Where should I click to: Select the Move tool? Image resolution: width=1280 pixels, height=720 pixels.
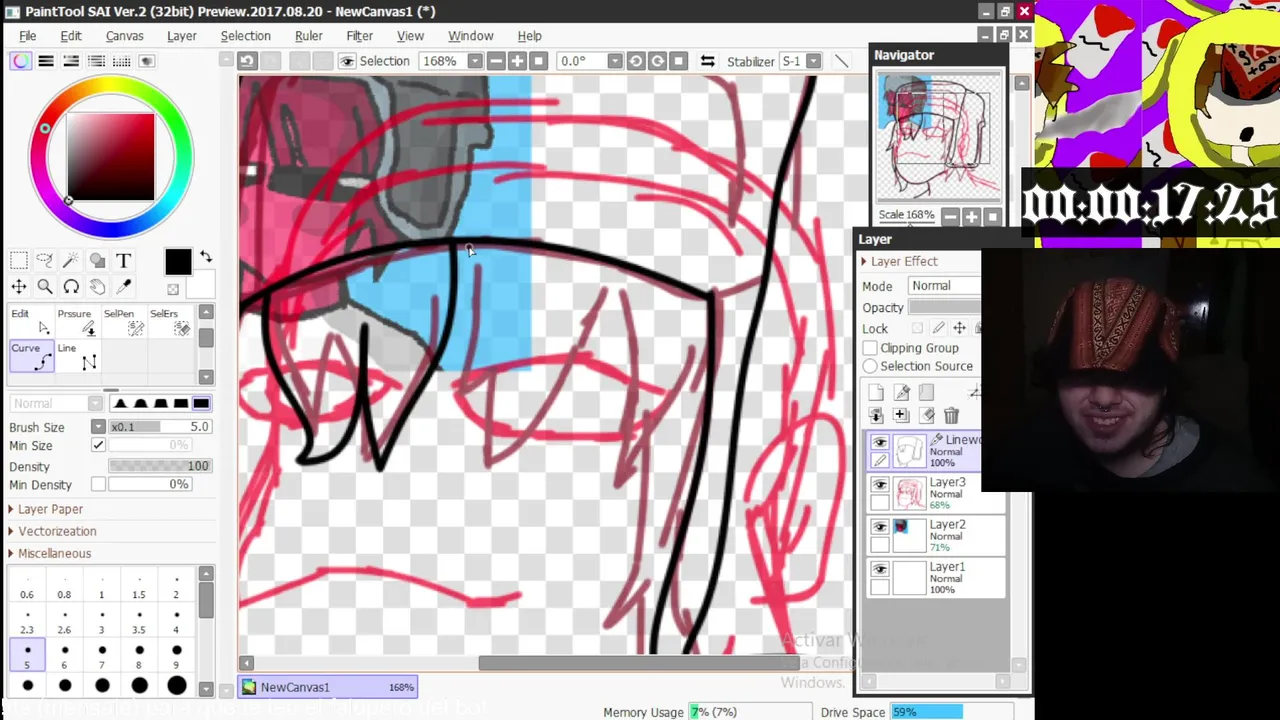click(19, 287)
